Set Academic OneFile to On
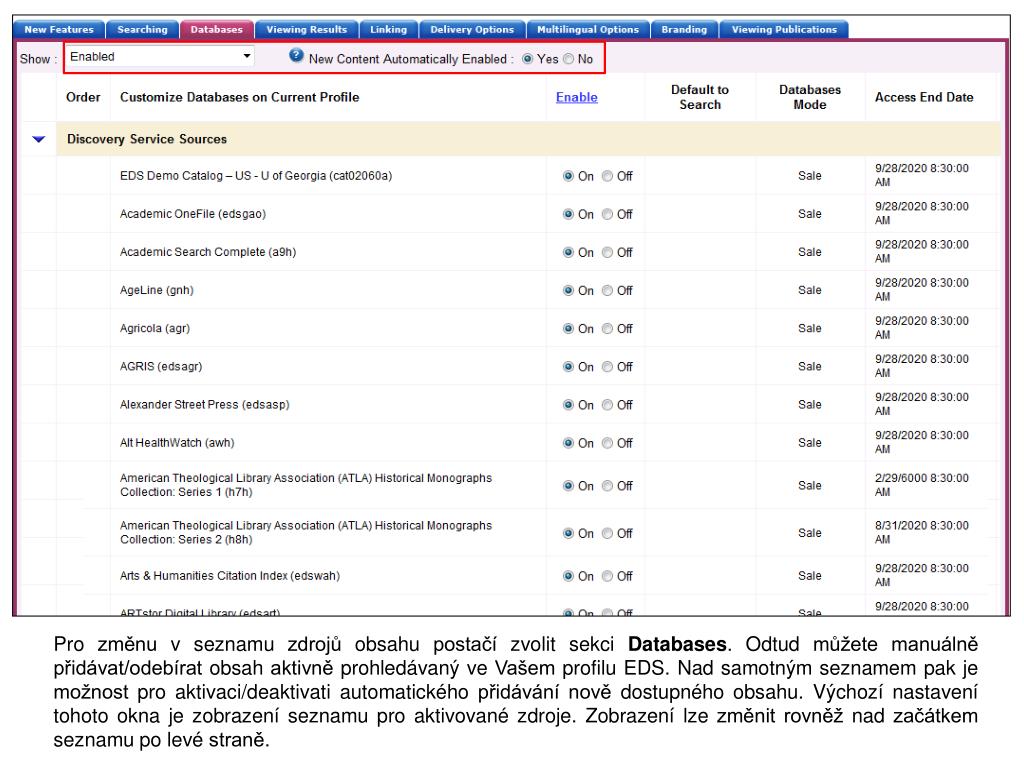 tap(568, 214)
